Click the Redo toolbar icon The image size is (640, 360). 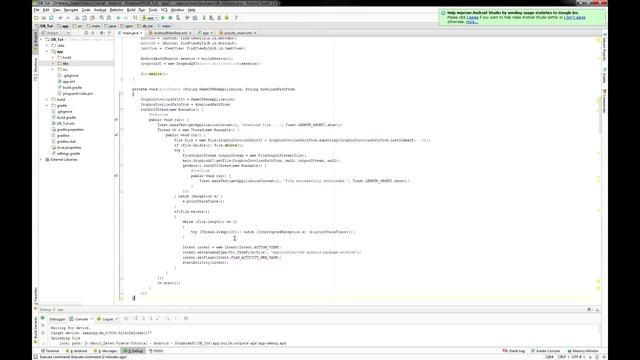click(68, 18)
